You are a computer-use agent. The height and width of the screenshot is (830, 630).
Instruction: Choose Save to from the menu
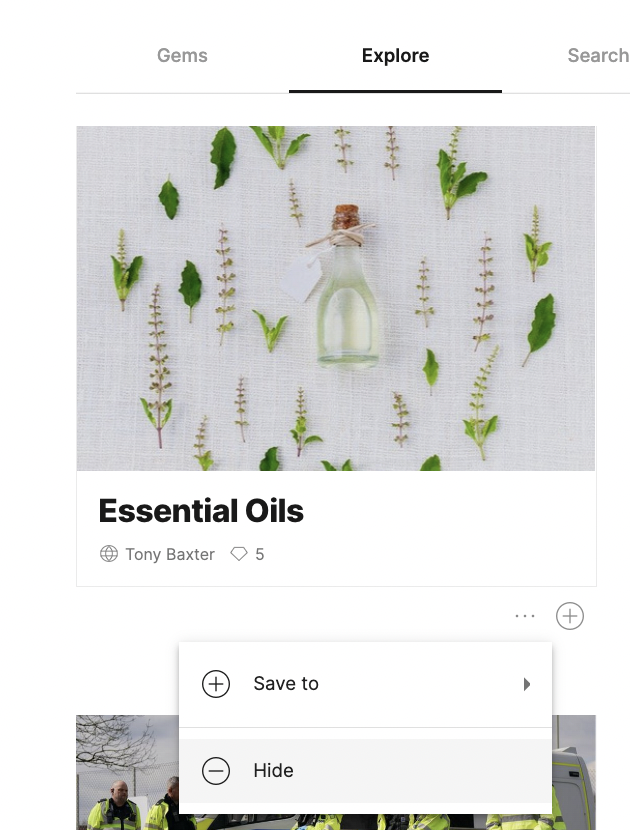[x=365, y=684]
